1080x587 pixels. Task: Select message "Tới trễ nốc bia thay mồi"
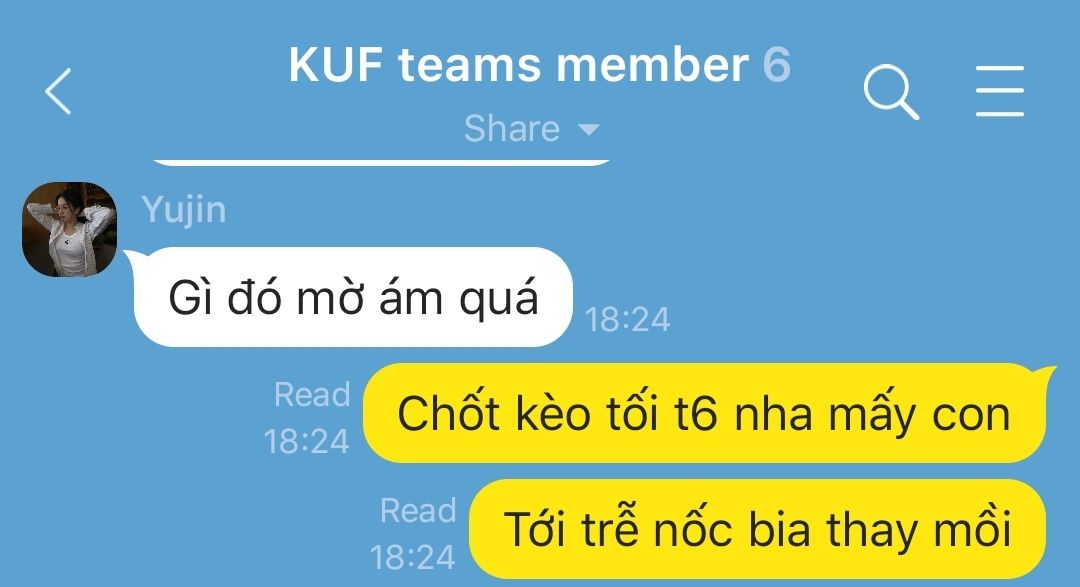(758, 529)
